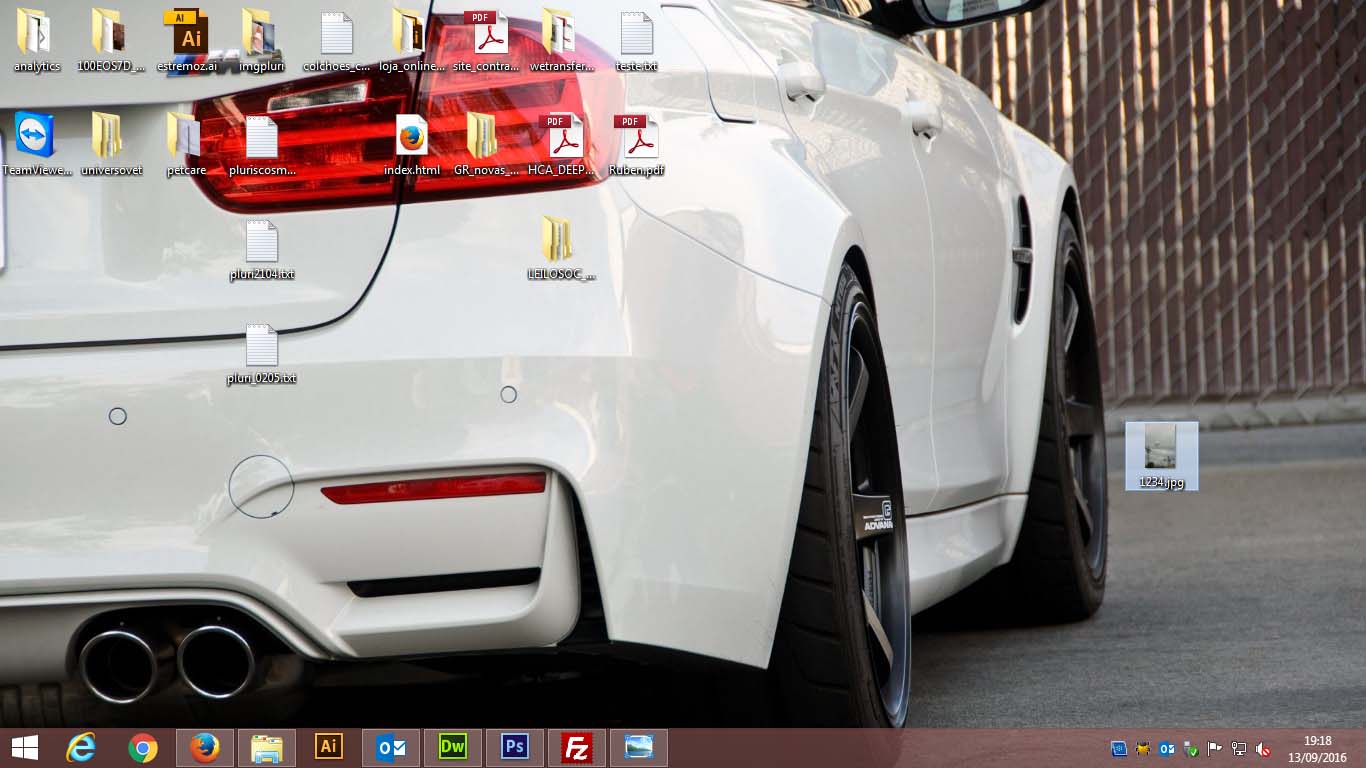The image size is (1366, 768).
Task: Open the network status tray icon
Action: [x=1239, y=749]
